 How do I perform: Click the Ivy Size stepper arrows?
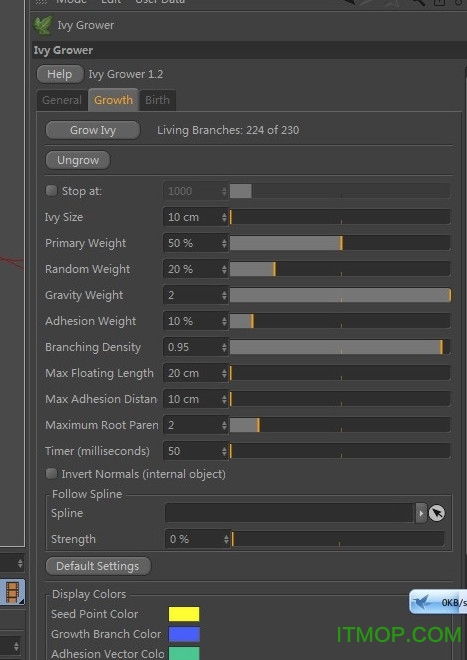tap(224, 217)
